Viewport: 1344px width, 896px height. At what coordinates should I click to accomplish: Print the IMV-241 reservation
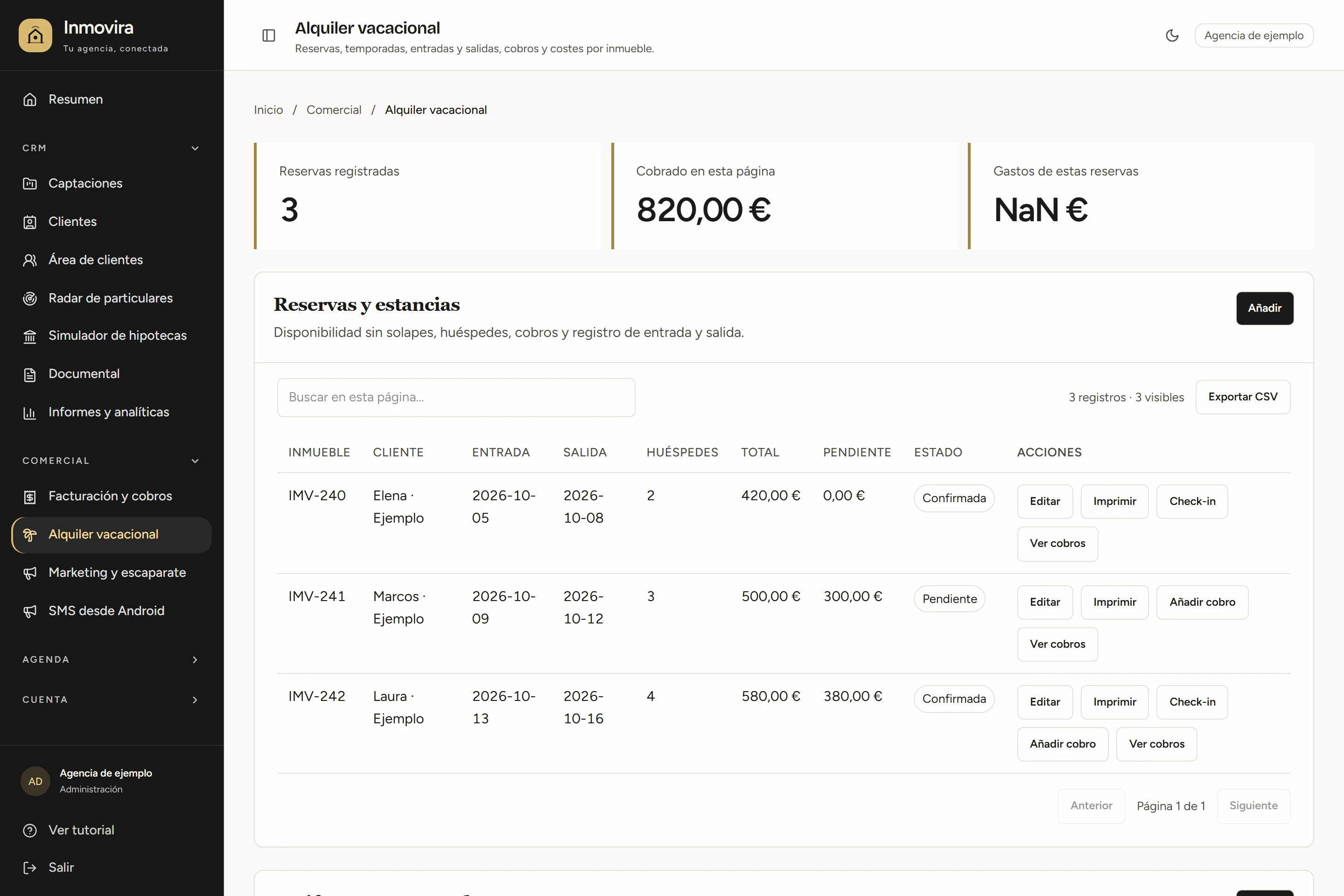pyautogui.click(x=1114, y=602)
